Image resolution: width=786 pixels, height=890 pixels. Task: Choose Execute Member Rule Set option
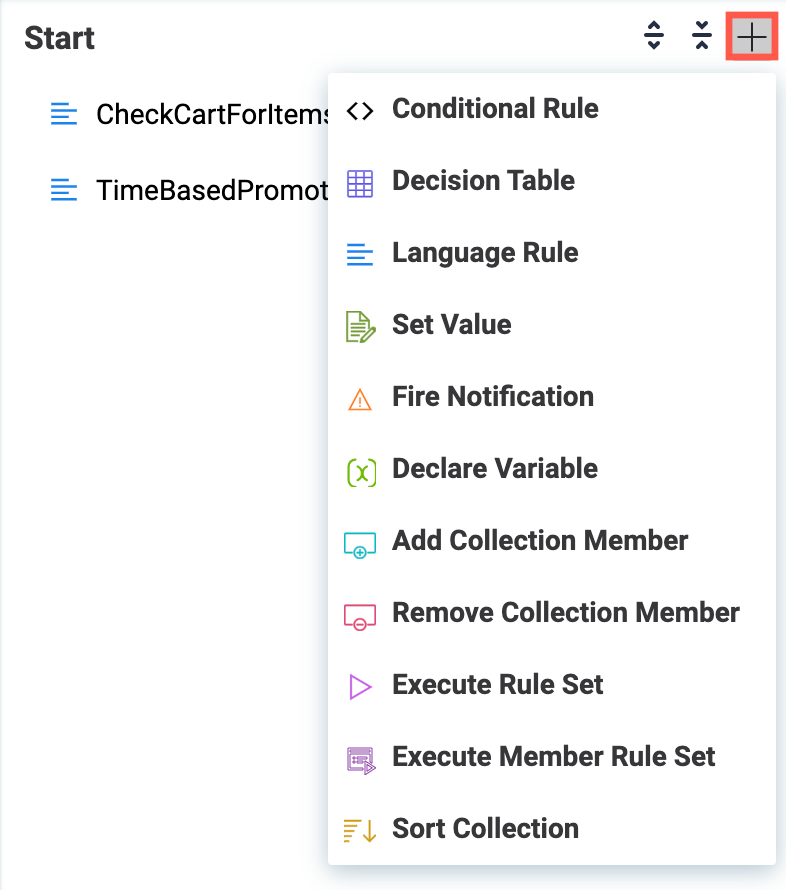tap(553, 757)
